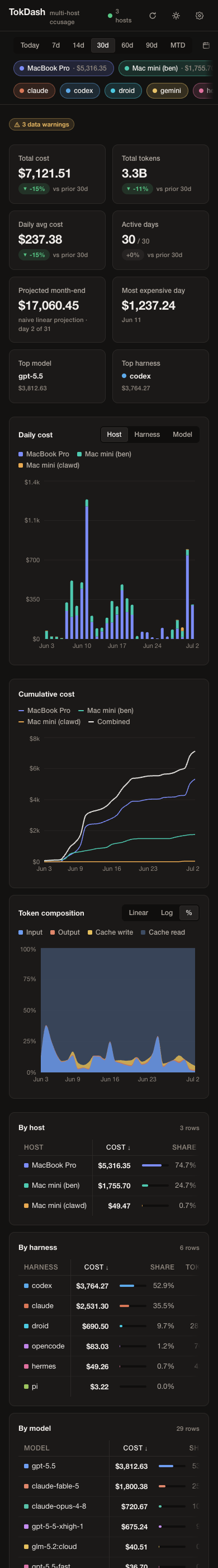Click the 3 hosts status indicator
This screenshot has width=218, height=1568.
click(x=120, y=16)
